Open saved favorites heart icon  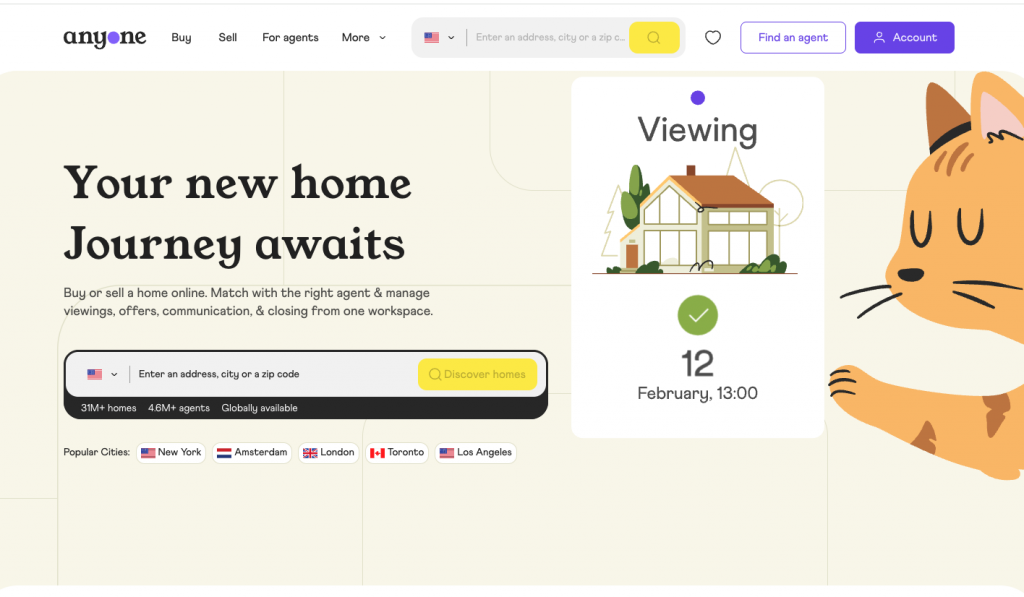pyautogui.click(x=712, y=38)
